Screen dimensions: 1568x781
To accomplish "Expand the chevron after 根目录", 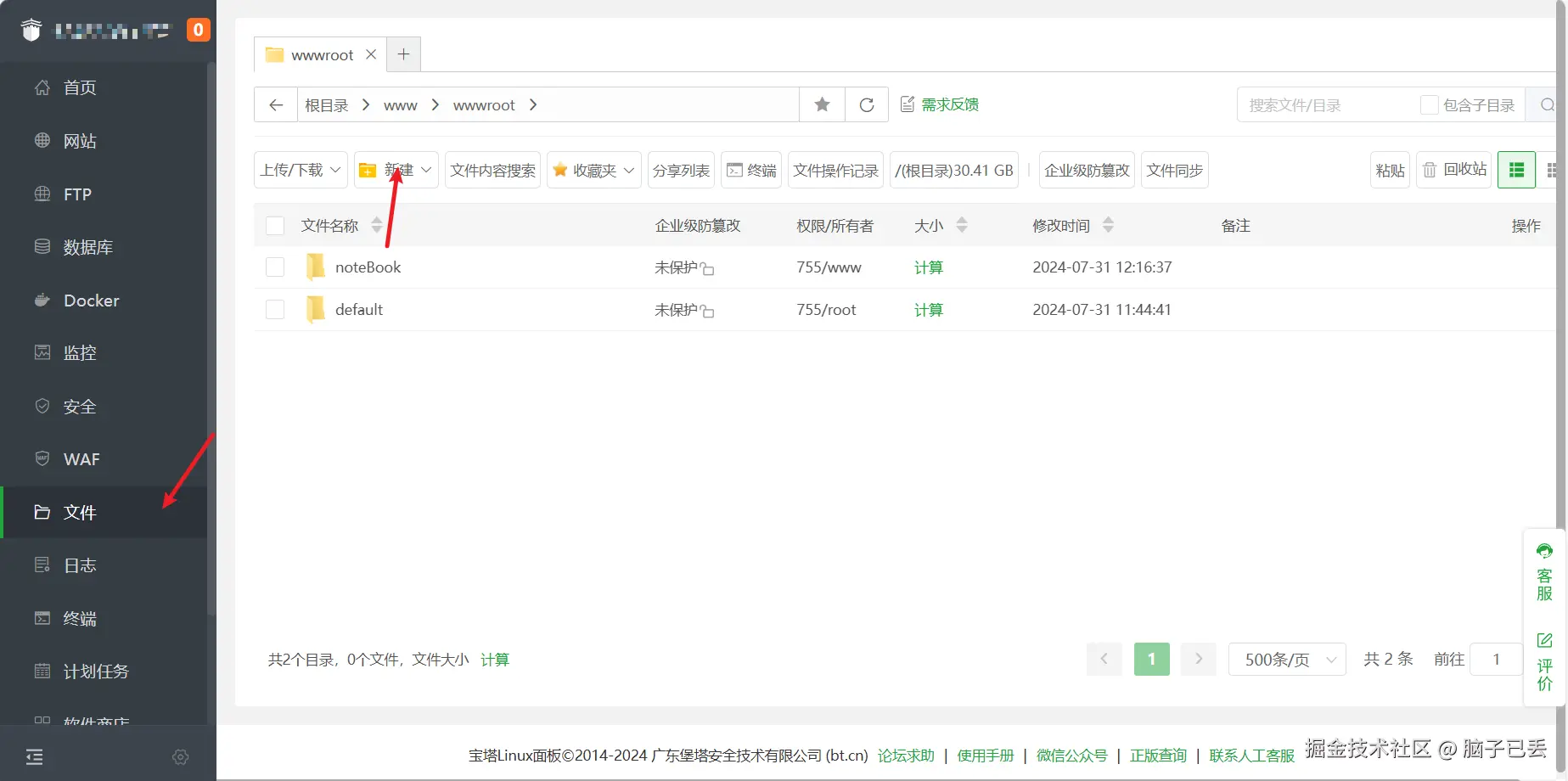I will pyautogui.click(x=366, y=104).
